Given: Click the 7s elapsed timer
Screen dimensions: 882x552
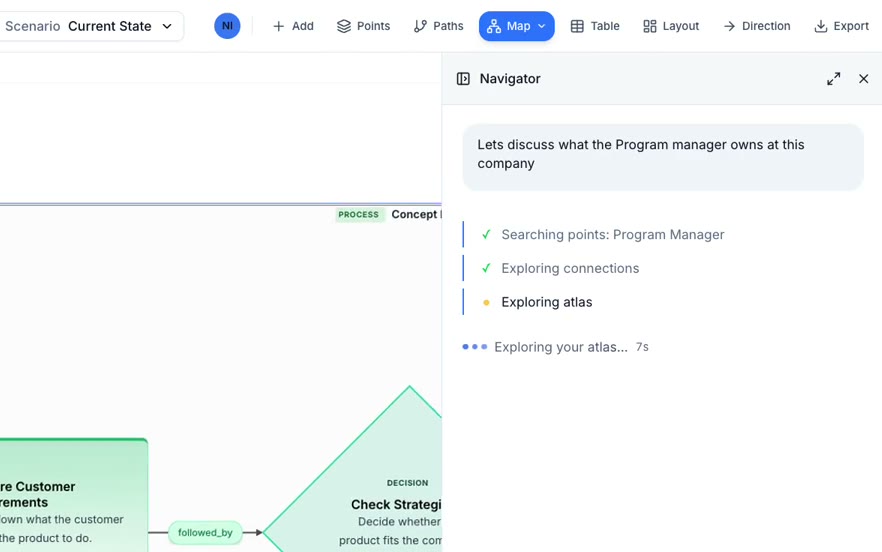Looking at the screenshot, I should [x=642, y=347].
